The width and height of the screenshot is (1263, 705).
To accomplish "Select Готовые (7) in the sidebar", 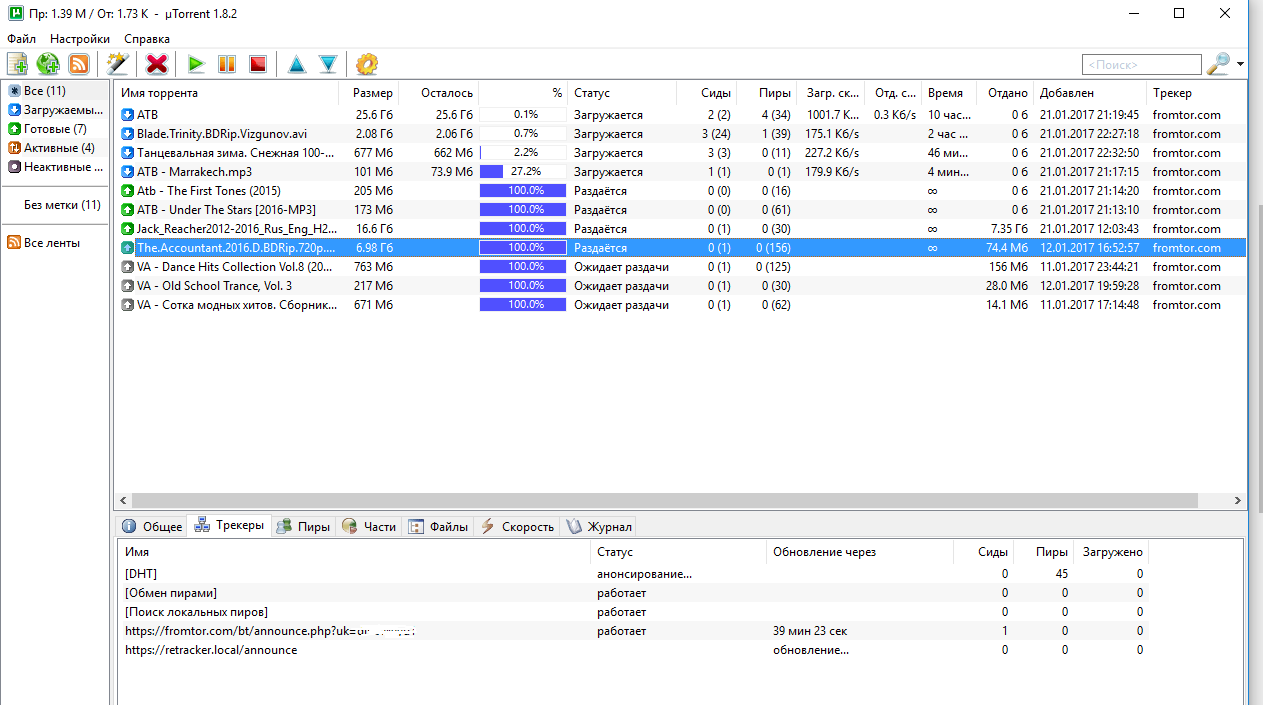I will click(54, 129).
